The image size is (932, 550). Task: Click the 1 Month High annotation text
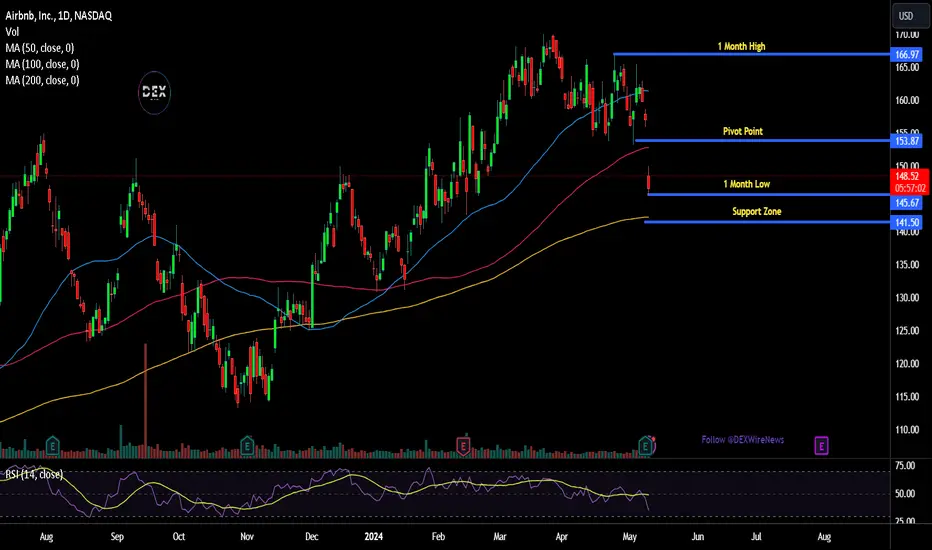pyautogui.click(x=741, y=46)
